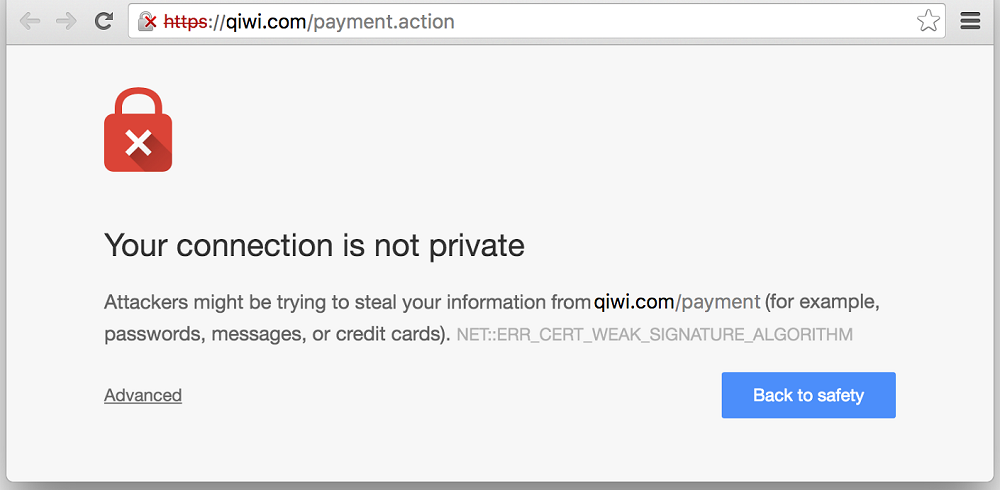
Task: Reload the current page
Action: pyautogui.click(x=103, y=21)
